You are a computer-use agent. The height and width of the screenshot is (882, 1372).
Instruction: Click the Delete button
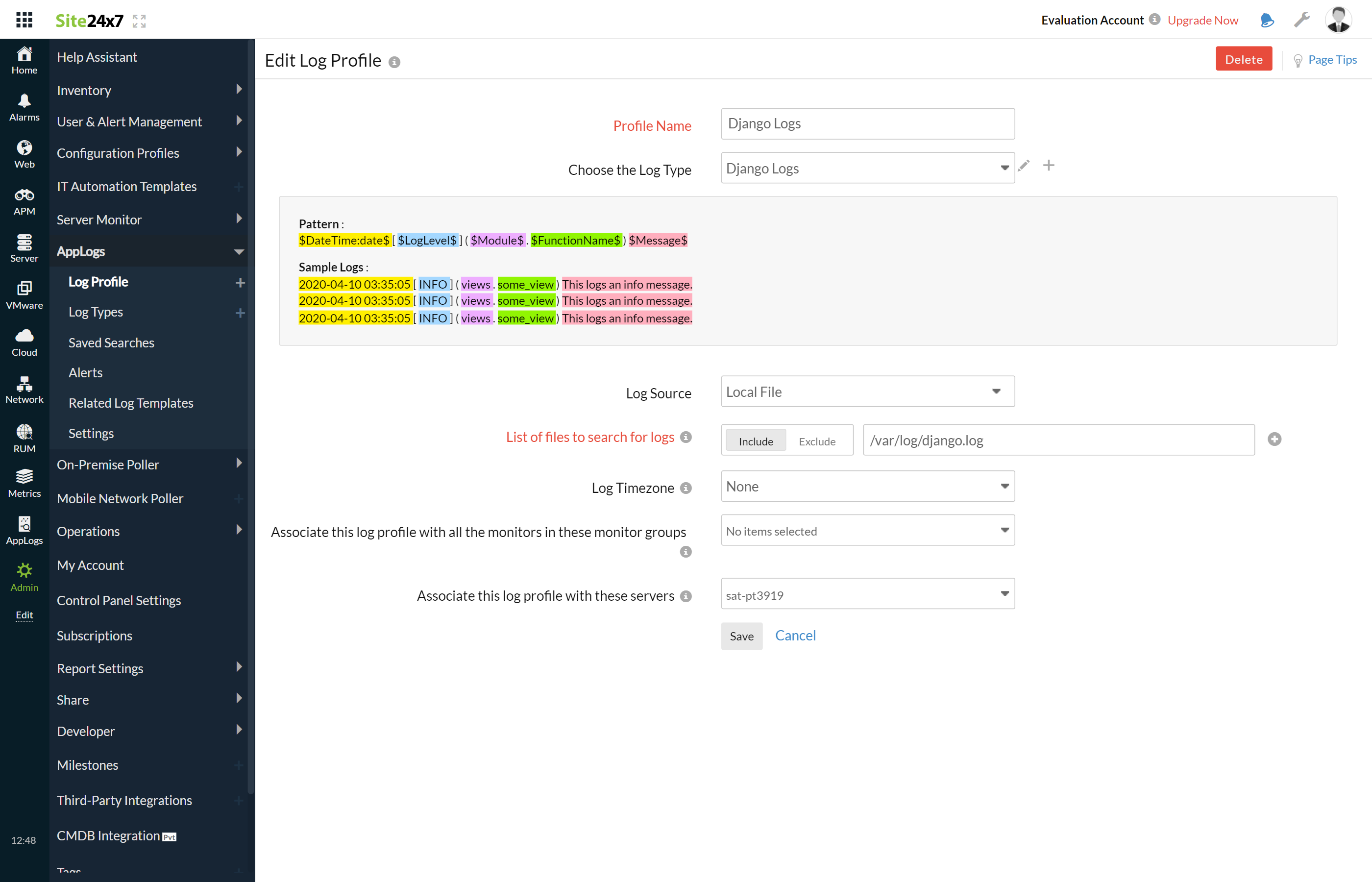tap(1244, 58)
